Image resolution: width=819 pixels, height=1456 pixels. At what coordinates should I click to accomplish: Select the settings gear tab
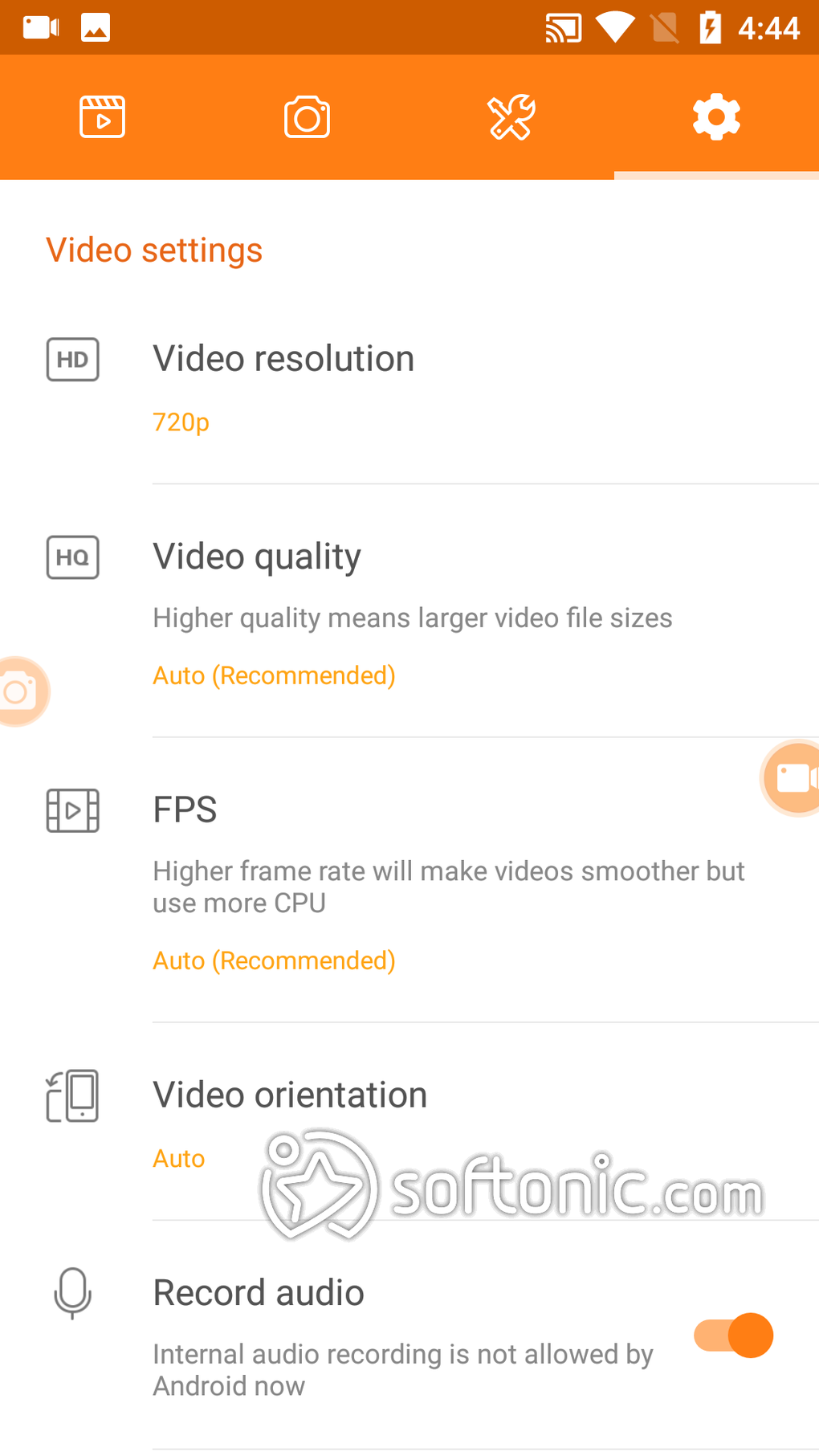pyautogui.click(x=716, y=117)
